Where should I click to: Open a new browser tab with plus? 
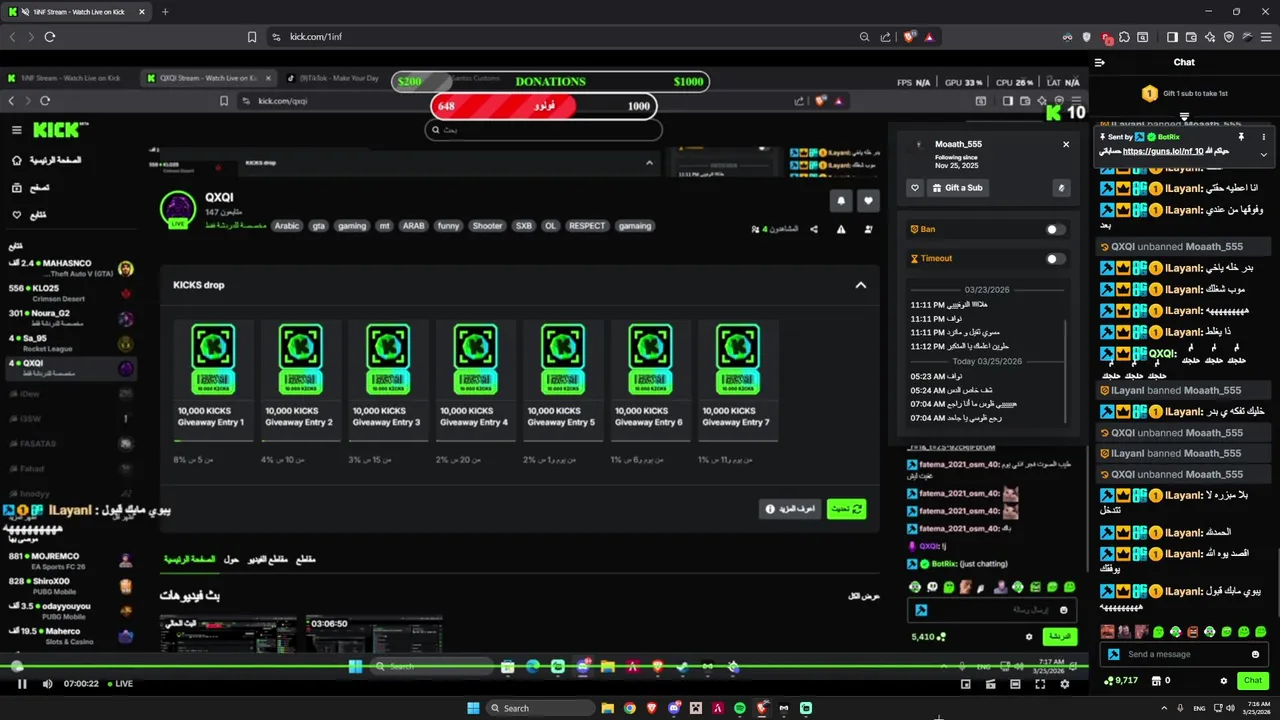click(165, 11)
